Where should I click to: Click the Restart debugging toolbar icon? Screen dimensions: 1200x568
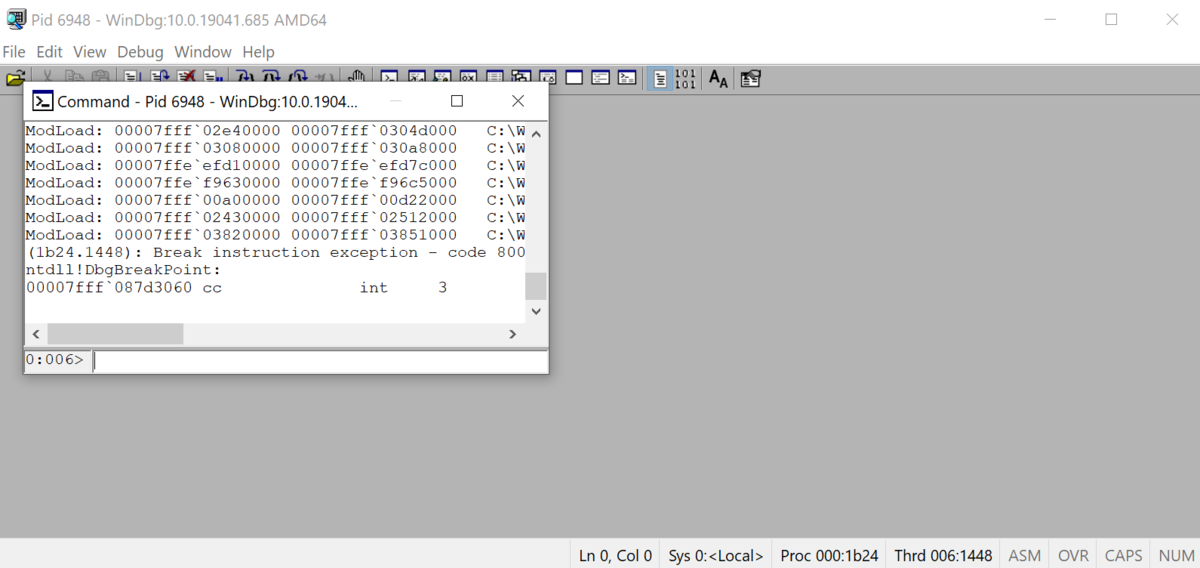coord(160,77)
